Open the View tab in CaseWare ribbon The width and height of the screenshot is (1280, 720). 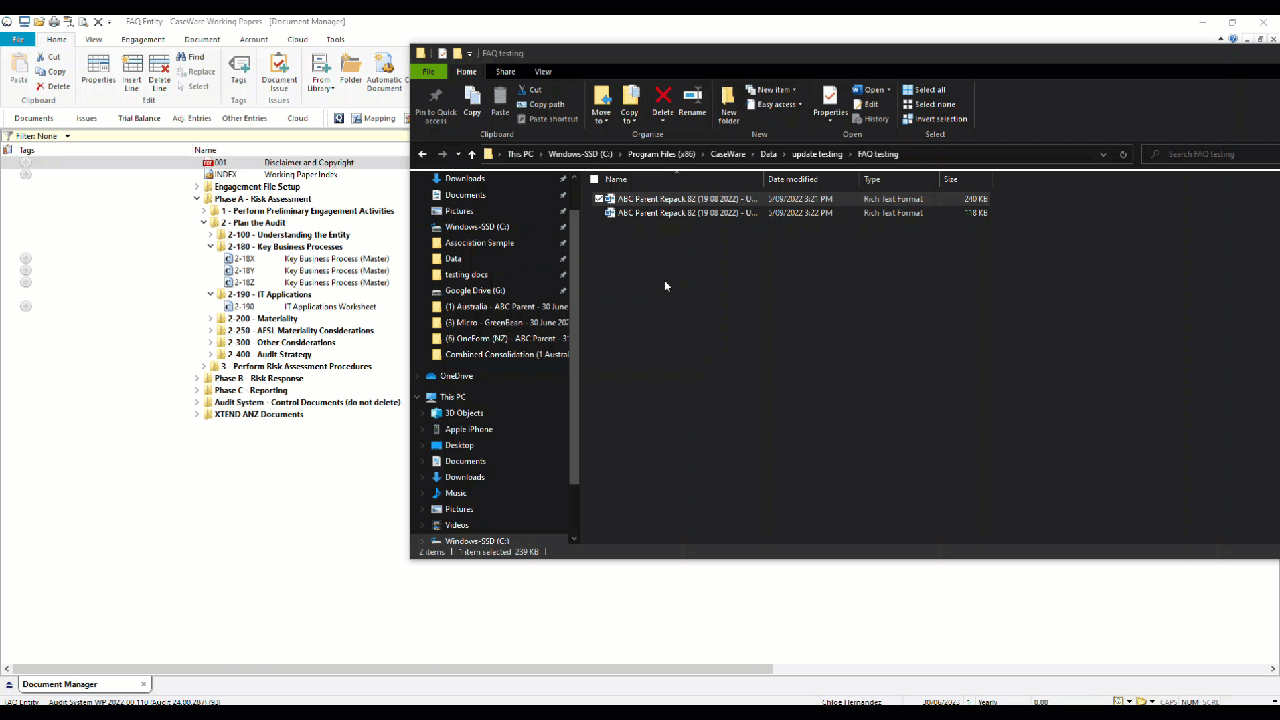click(94, 40)
